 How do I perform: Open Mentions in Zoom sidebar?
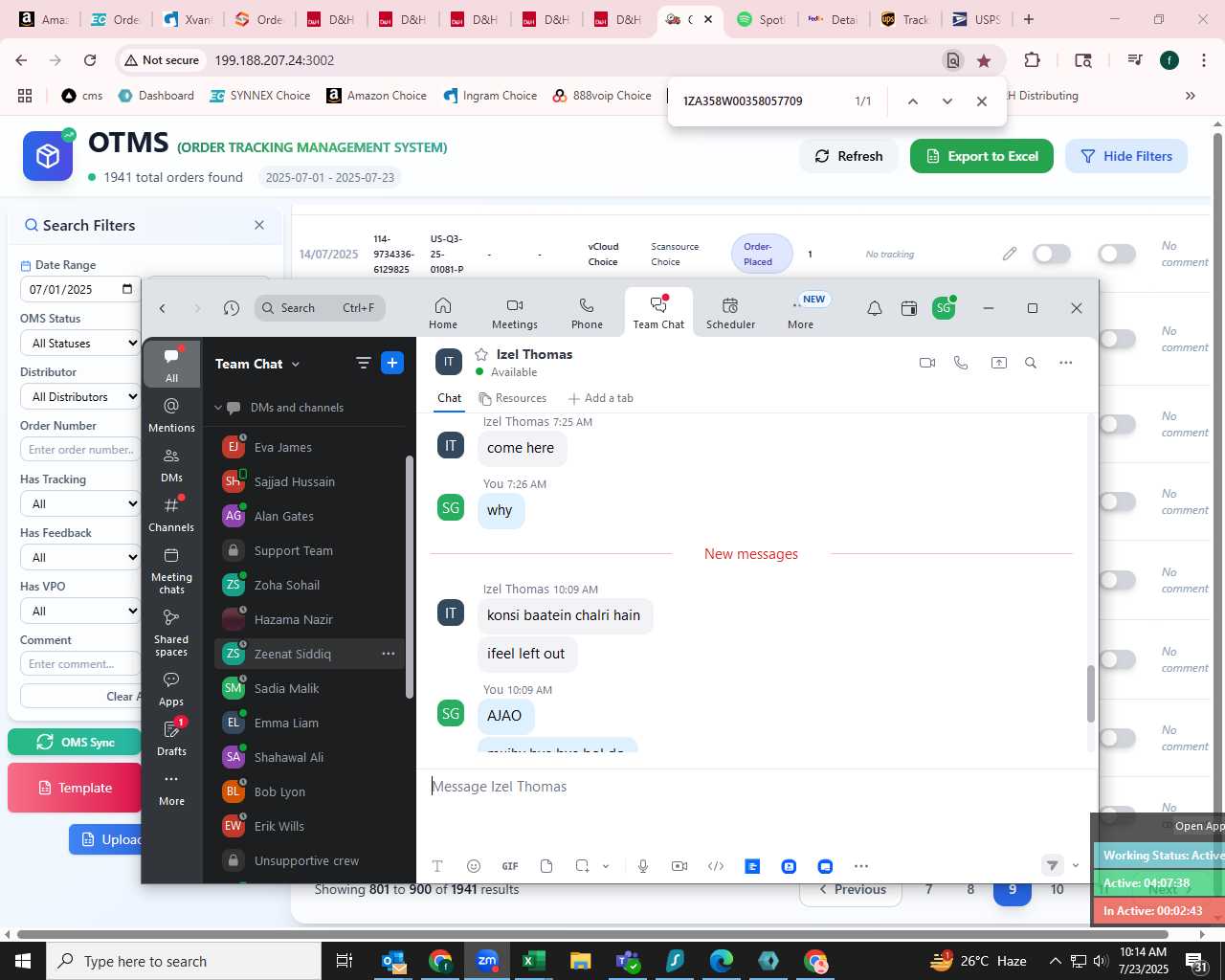[x=172, y=415]
